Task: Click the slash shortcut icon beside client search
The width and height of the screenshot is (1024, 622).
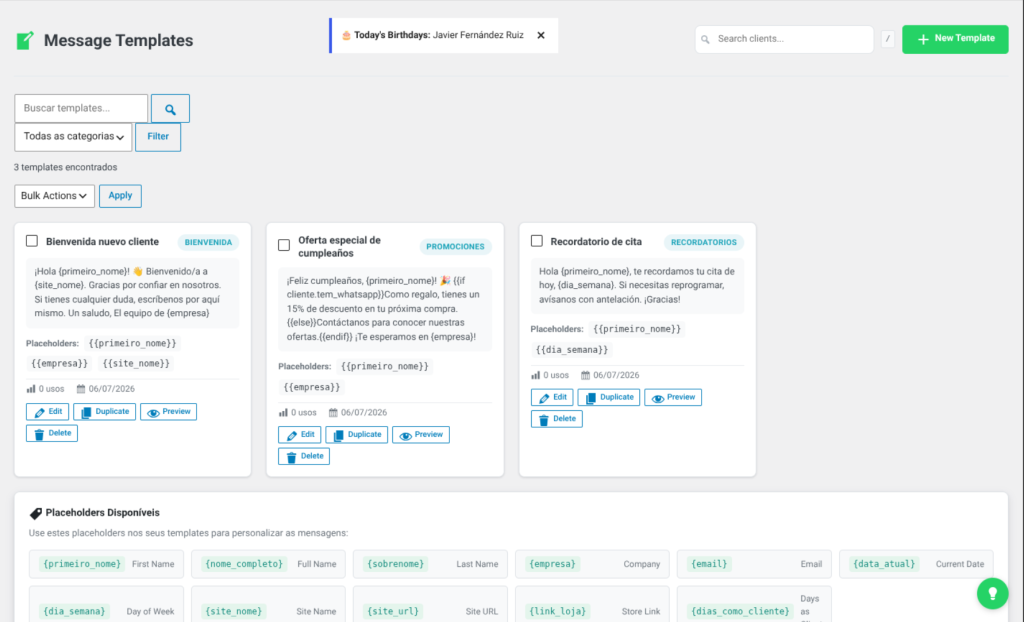Action: point(888,39)
